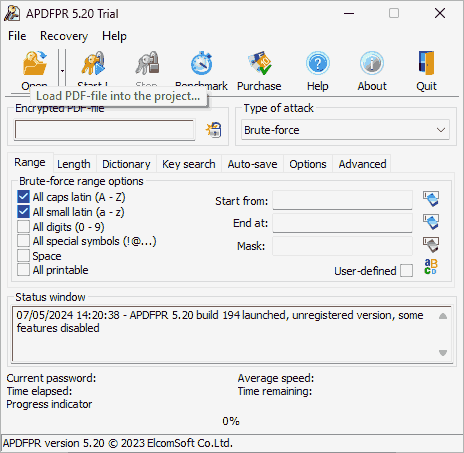Click the Start from input field

tap(342, 200)
